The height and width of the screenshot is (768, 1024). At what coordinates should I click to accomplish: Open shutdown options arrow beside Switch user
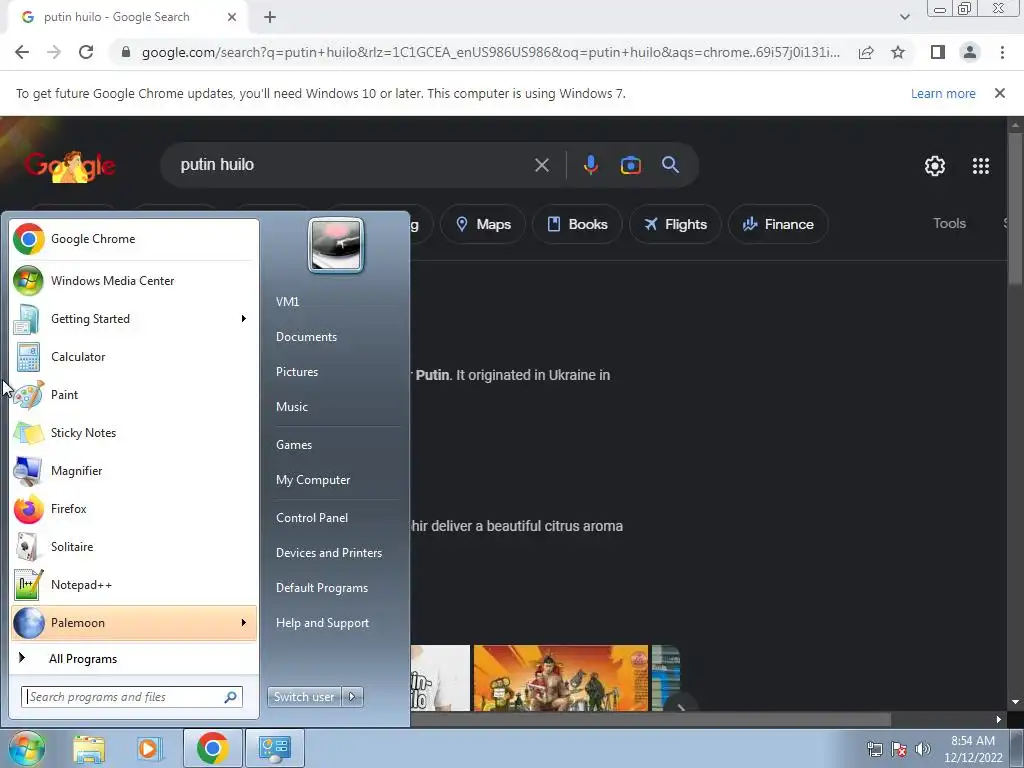click(352, 697)
